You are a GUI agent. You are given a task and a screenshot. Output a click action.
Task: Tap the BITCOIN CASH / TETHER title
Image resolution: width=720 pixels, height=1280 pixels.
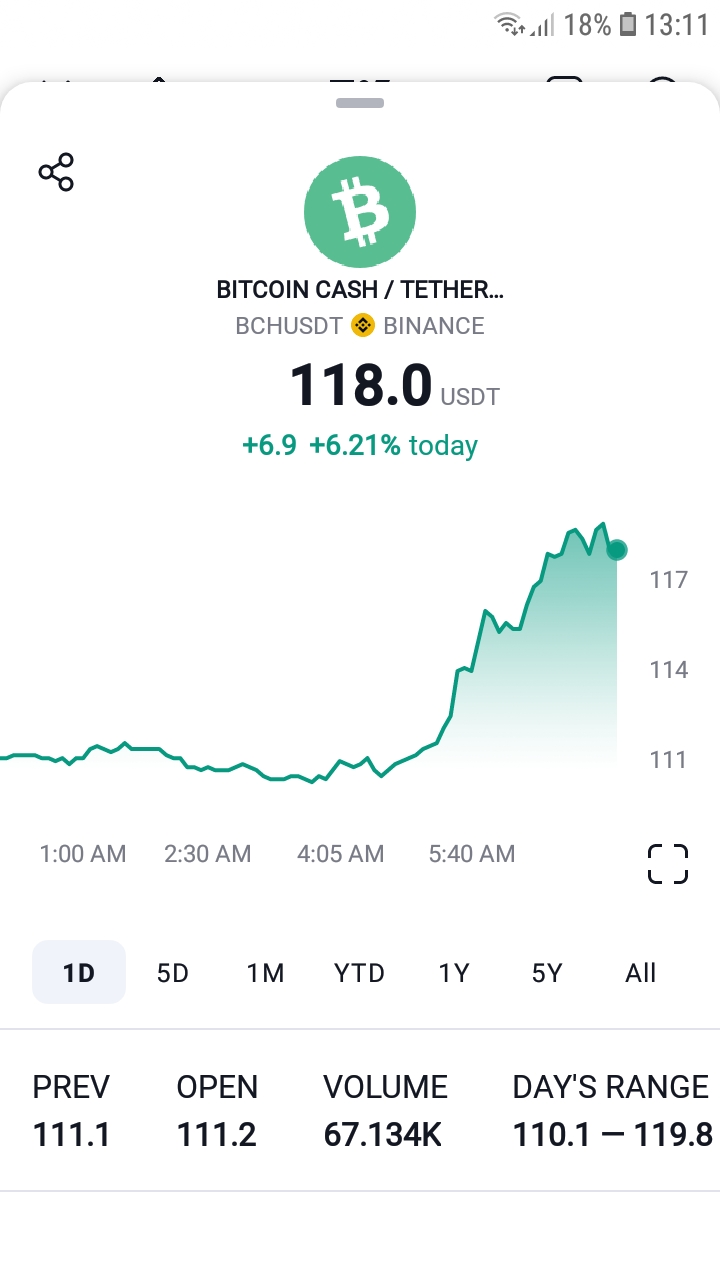[360, 290]
